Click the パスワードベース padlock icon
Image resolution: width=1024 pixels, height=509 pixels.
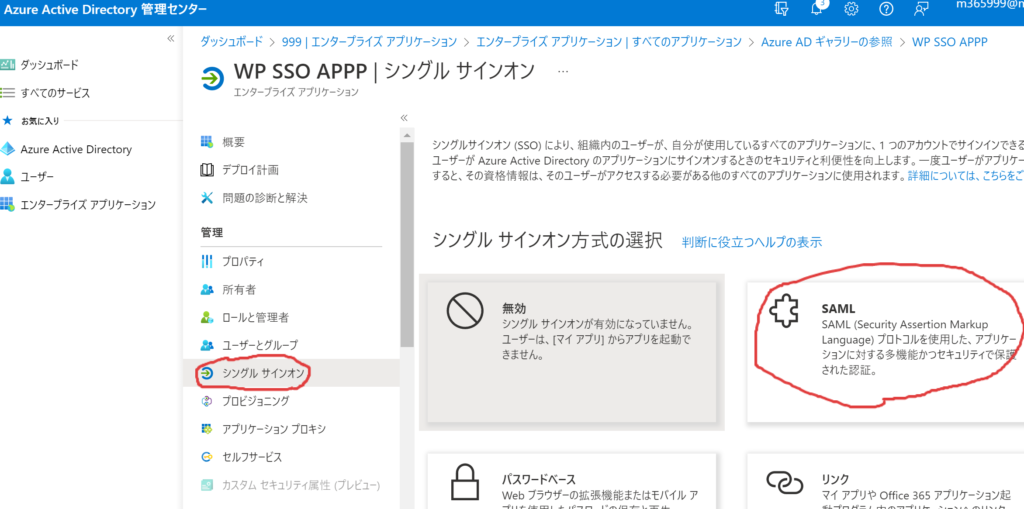[465, 482]
